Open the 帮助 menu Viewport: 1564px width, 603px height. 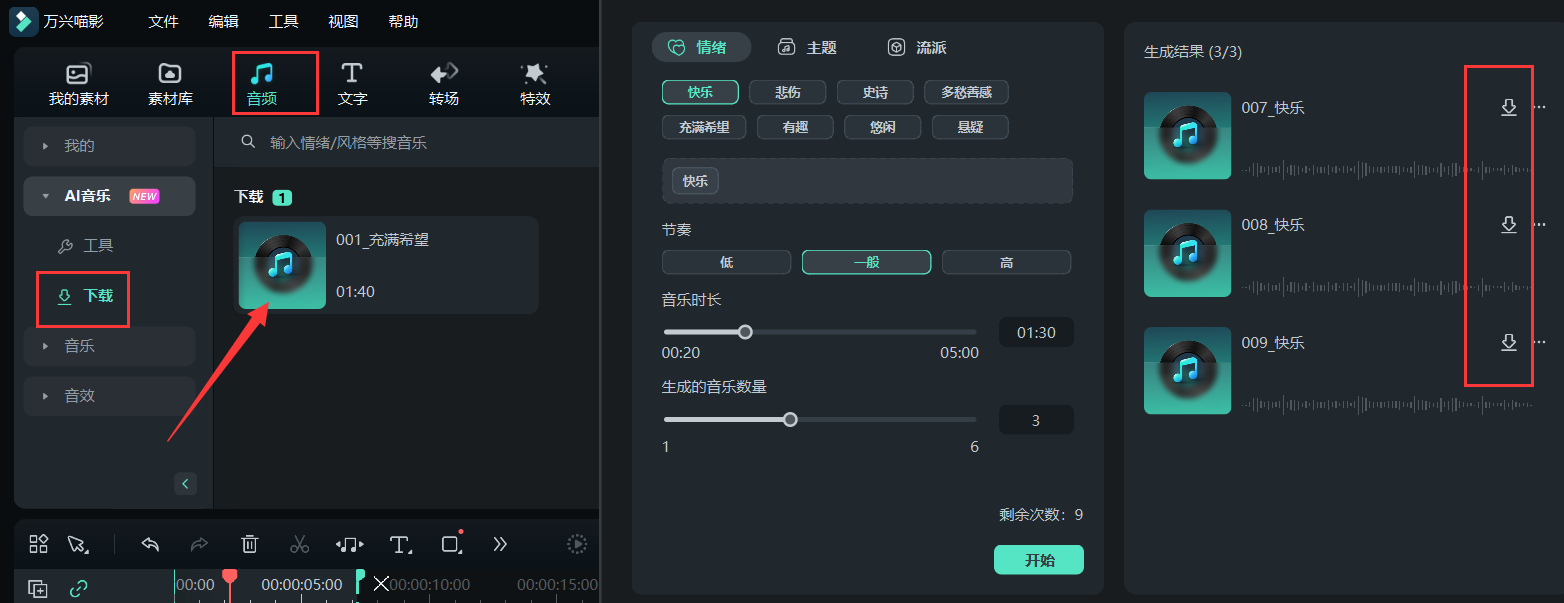403,20
